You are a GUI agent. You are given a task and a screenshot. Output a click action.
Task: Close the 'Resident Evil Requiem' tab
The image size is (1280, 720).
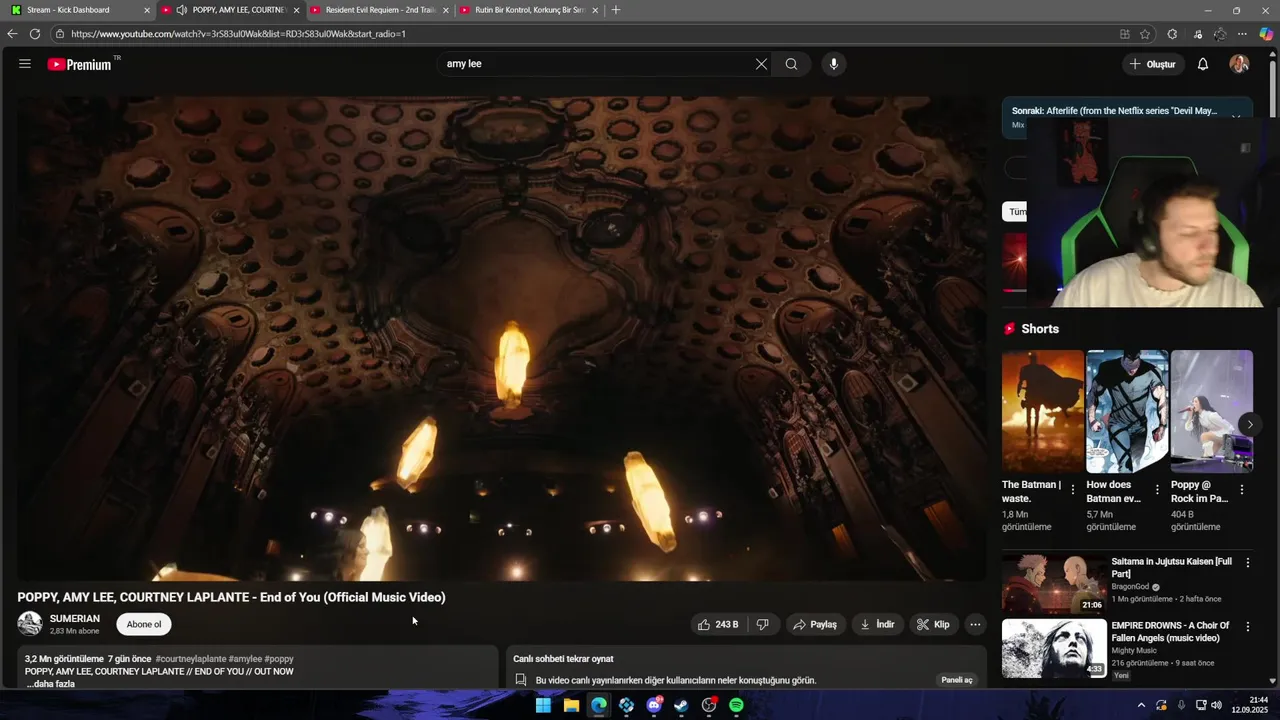pos(446,10)
